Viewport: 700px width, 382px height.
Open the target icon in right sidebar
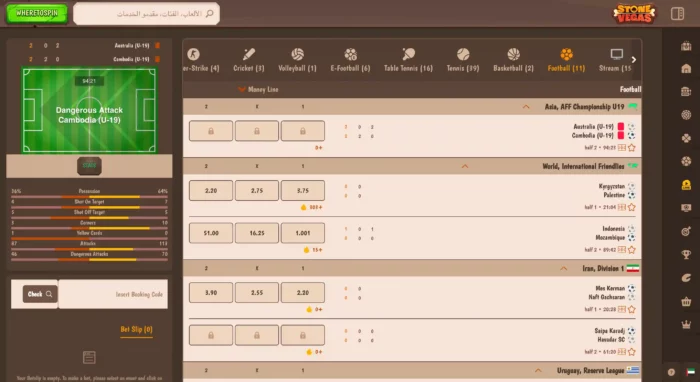click(x=686, y=231)
